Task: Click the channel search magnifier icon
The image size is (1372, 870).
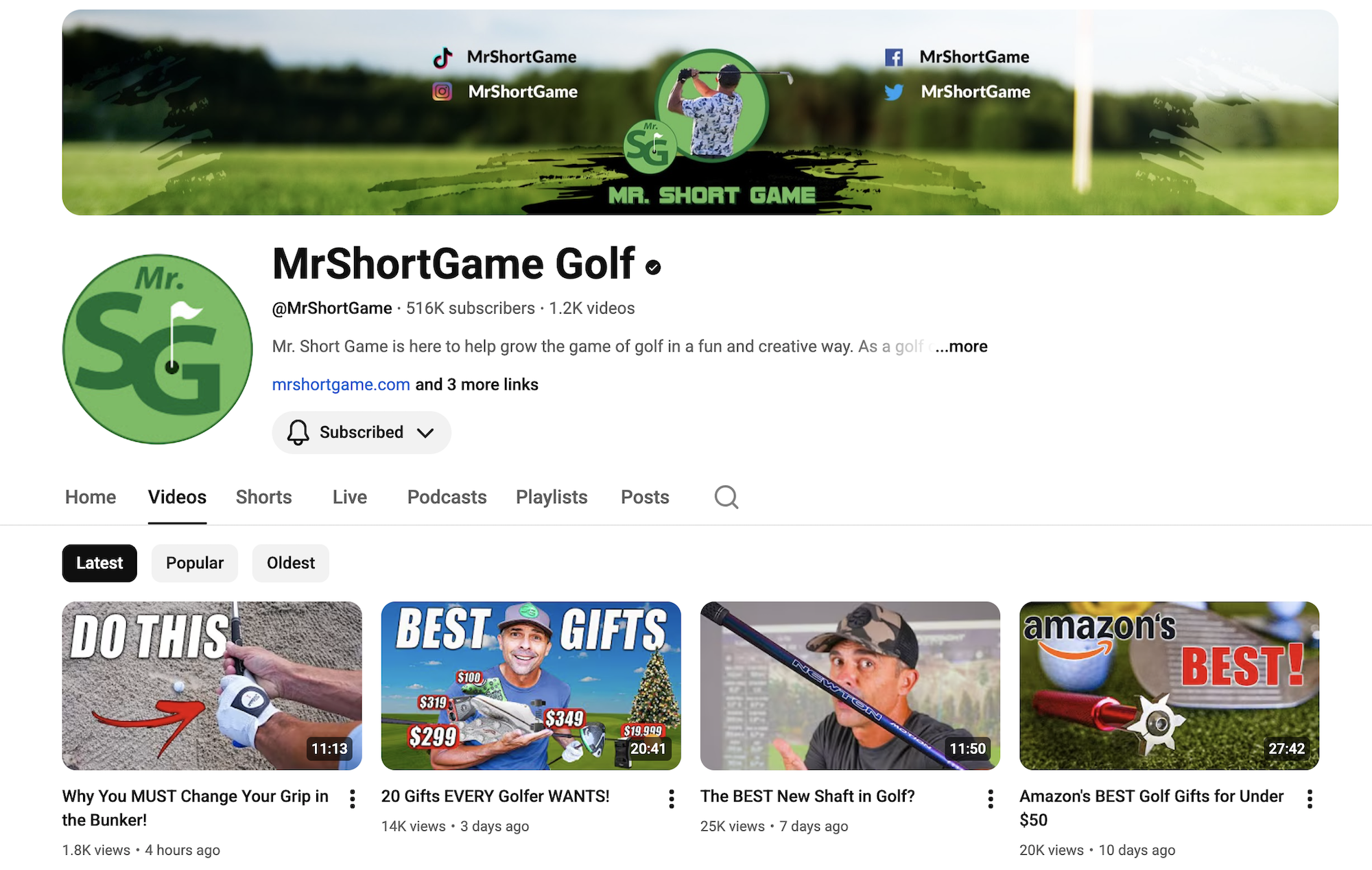Action: 726,497
